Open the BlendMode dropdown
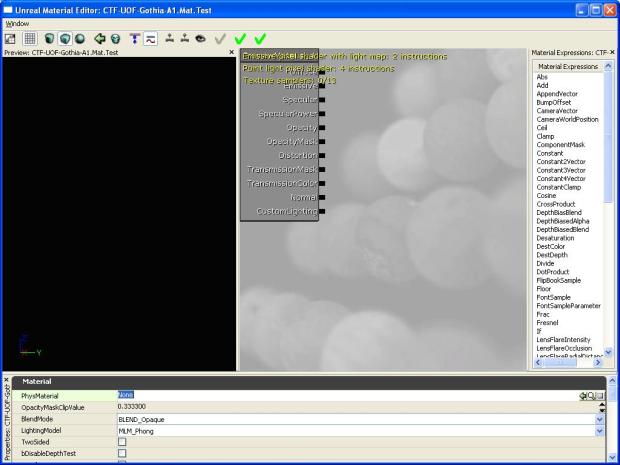Screen dimensions: 620x465 (x=600, y=419)
